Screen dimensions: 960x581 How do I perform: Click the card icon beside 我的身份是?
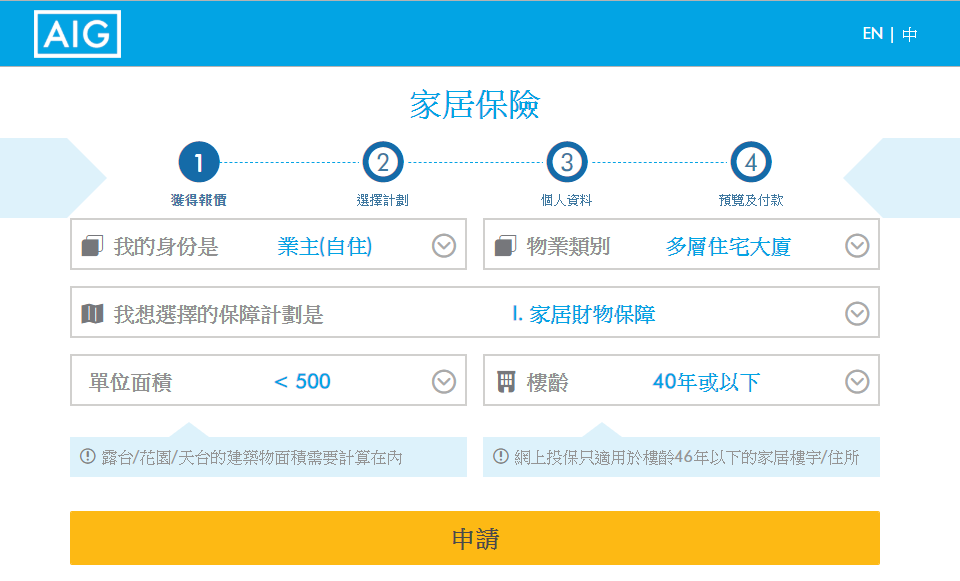point(91,243)
